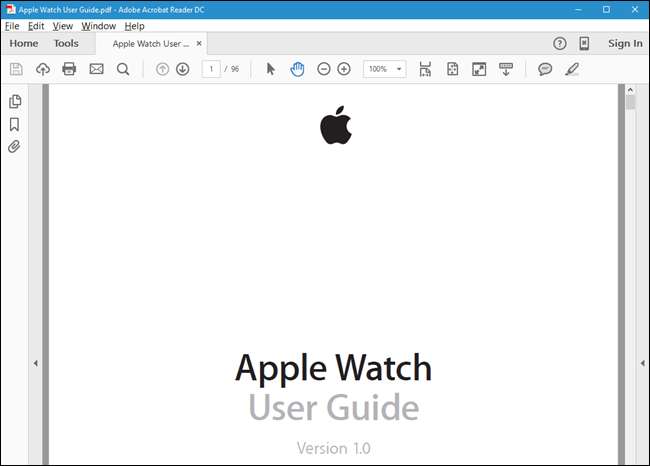Select the highlight text pen tool
This screenshot has height=466, width=650.
(572, 69)
